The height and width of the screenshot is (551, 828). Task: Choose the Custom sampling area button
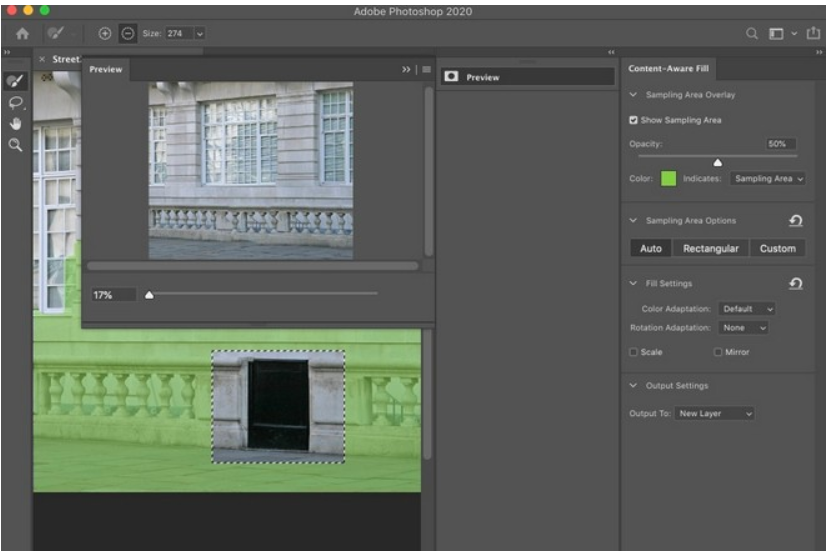click(x=777, y=248)
